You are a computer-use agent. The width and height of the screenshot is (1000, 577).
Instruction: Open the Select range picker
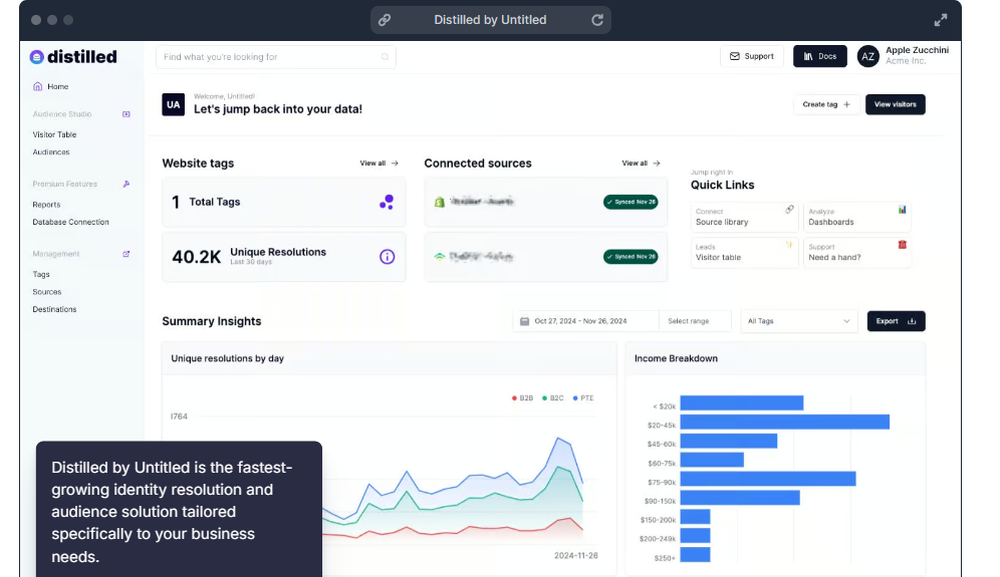pos(695,321)
